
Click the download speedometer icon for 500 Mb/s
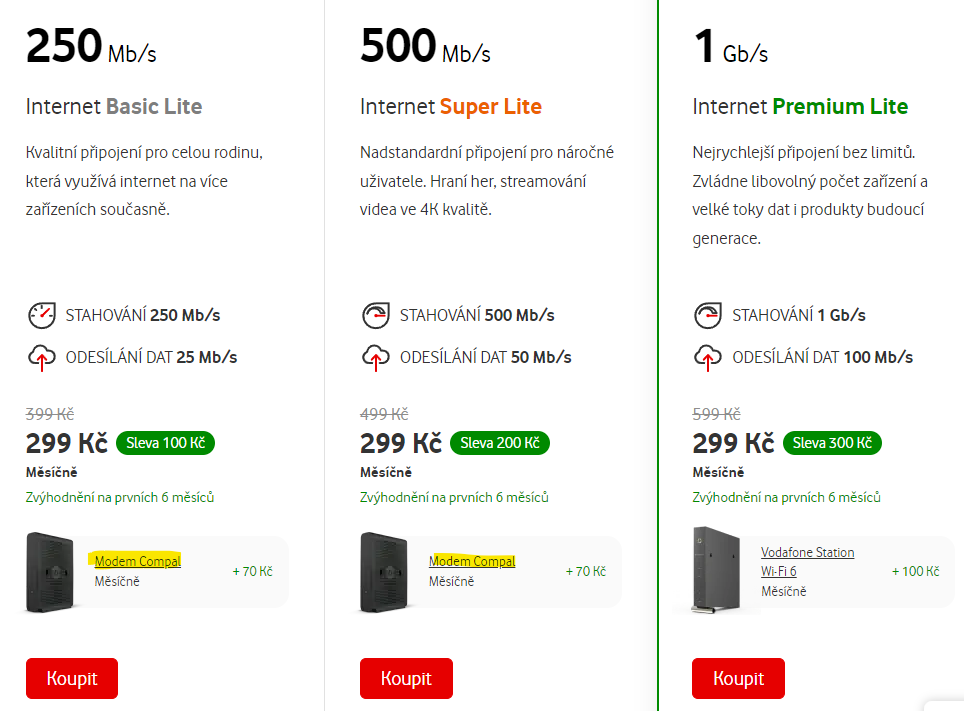point(376,316)
